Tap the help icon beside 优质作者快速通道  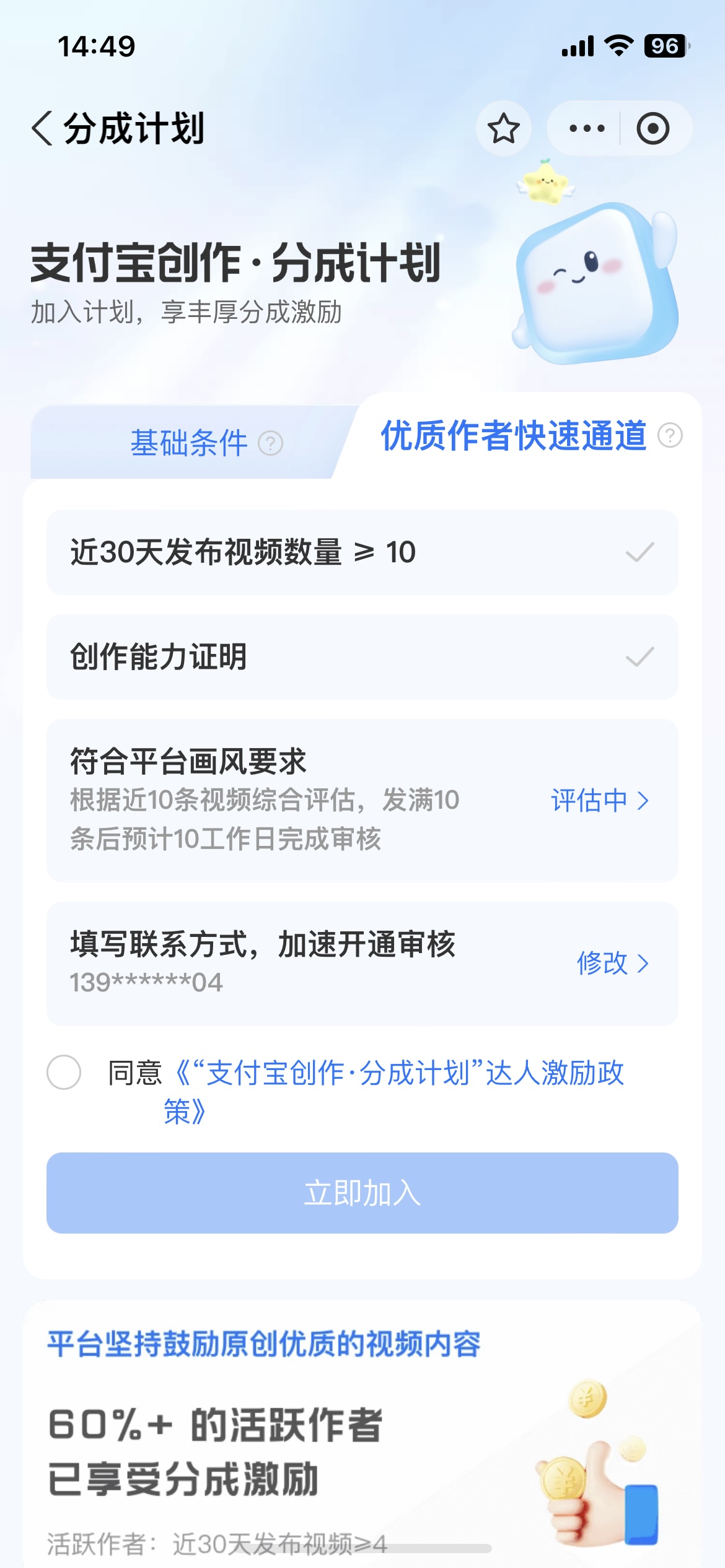(670, 435)
